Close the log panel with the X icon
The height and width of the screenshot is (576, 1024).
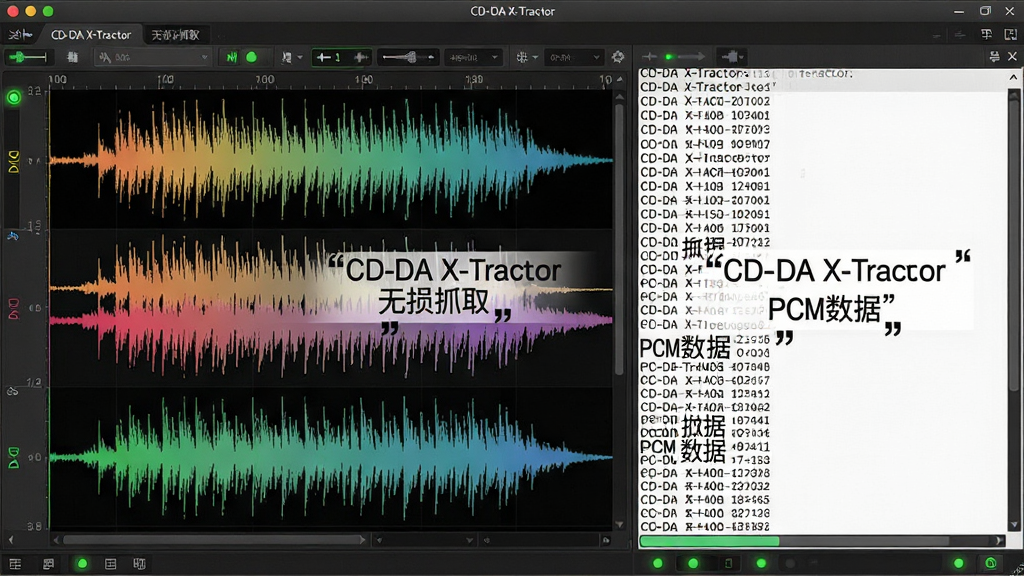click(1012, 57)
